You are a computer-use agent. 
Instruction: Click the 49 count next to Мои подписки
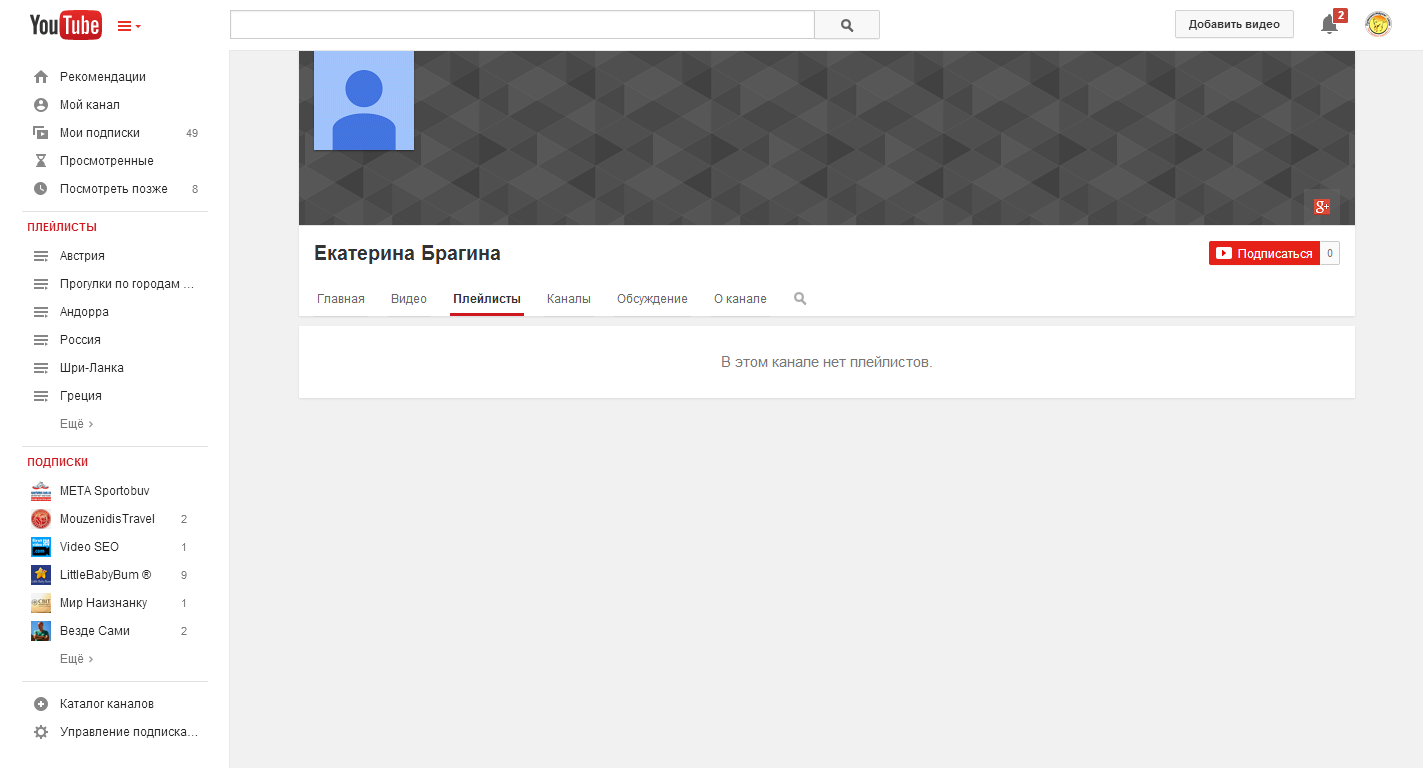click(x=192, y=133)
